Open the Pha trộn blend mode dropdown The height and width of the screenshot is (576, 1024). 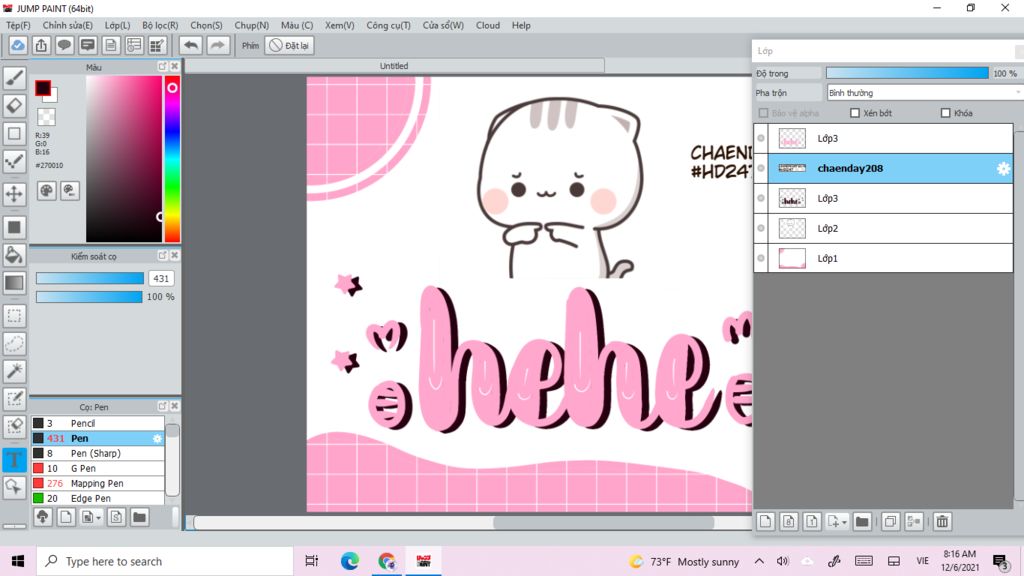tap(923, 93)
